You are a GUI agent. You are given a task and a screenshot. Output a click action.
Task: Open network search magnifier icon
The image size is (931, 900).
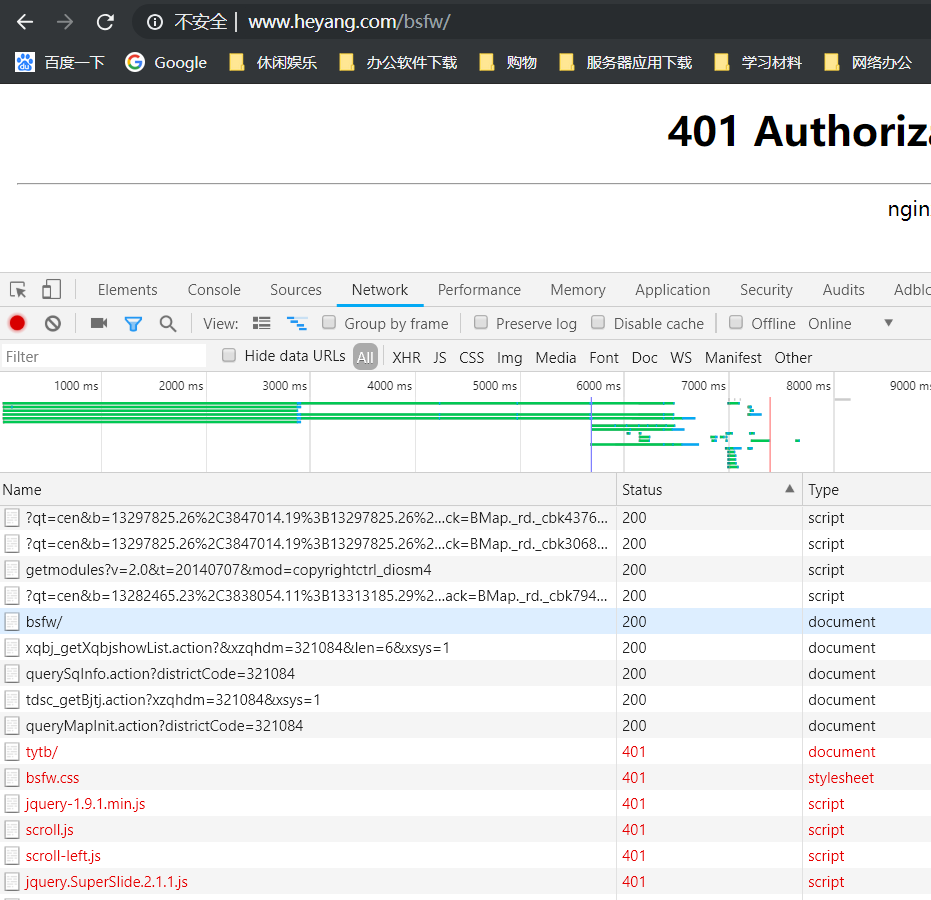coord(168,324)
